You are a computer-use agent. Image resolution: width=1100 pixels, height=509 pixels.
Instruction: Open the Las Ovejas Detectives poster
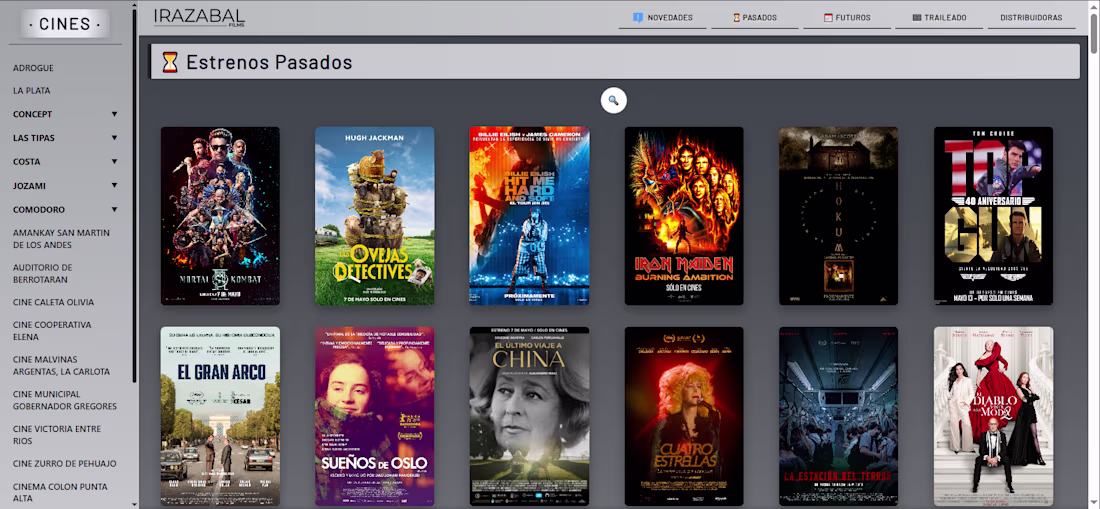(375, 216)
